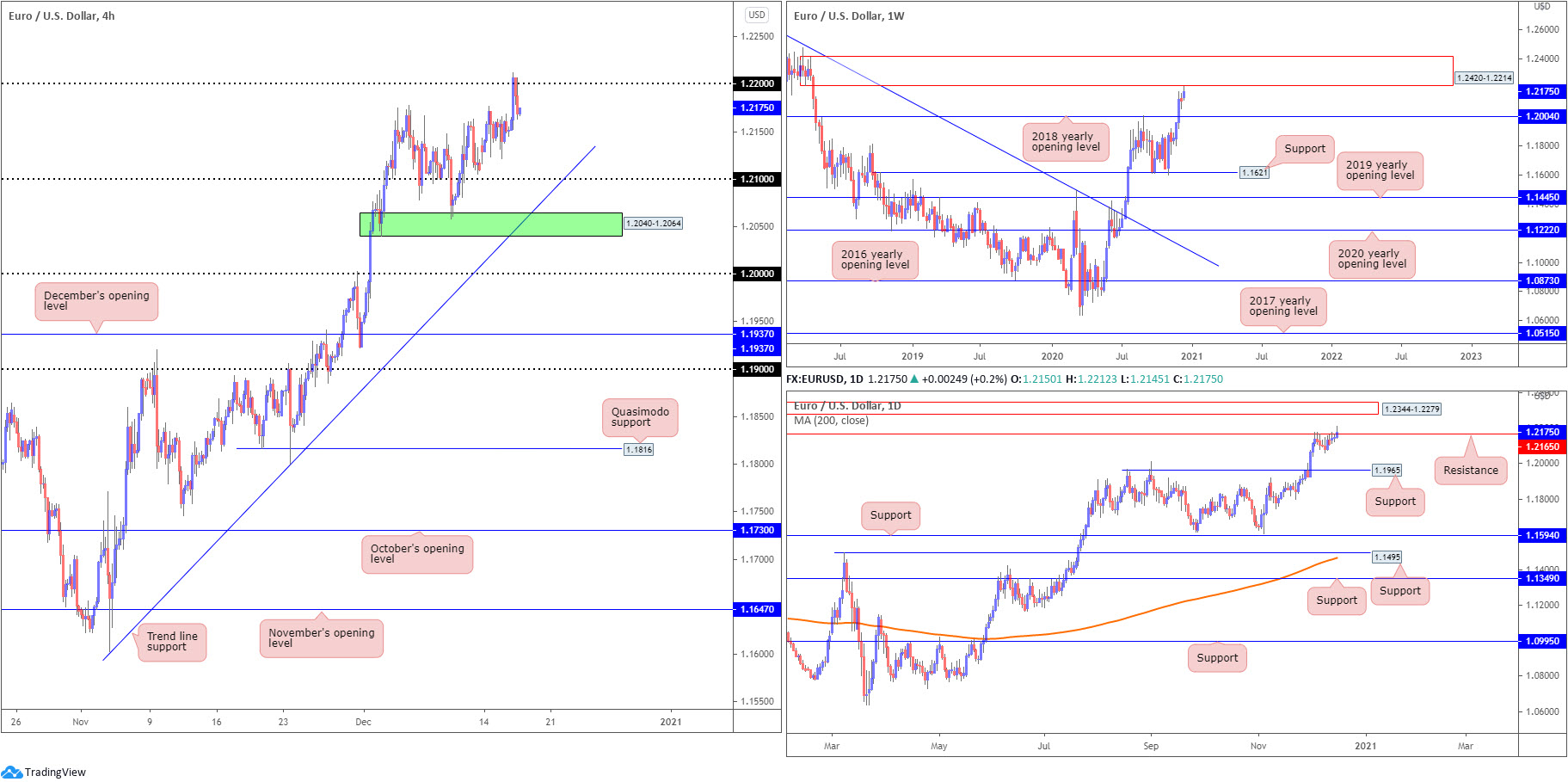Click the green 1.2040-1.2064 demand zone
Viewport: 1568px width, 782px height.
pyautogui.click(x=490, y=224)
